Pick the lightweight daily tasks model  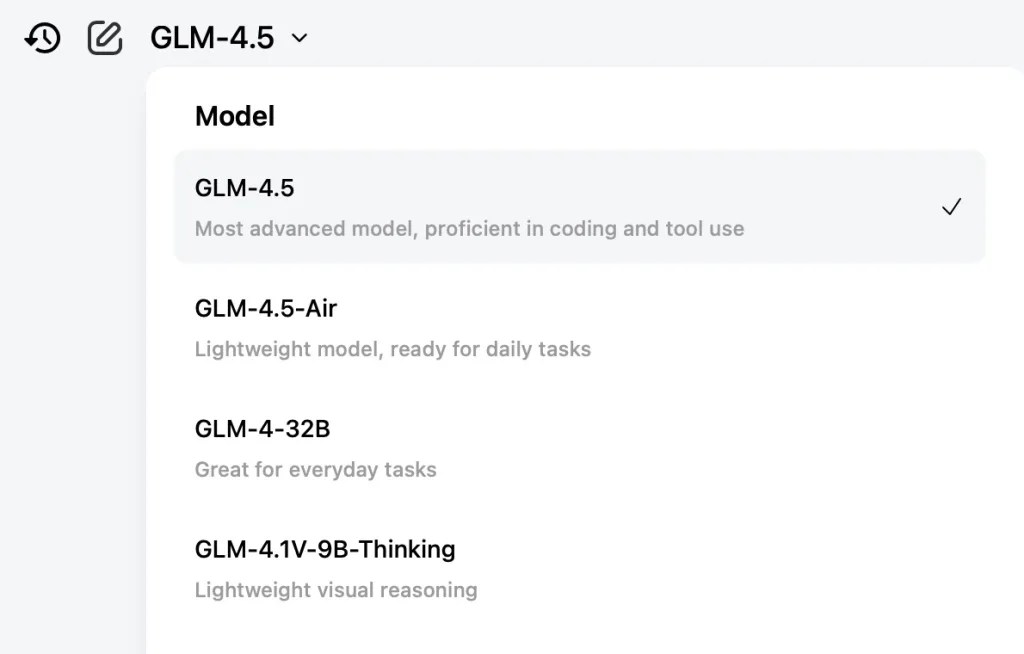(579, 328)
